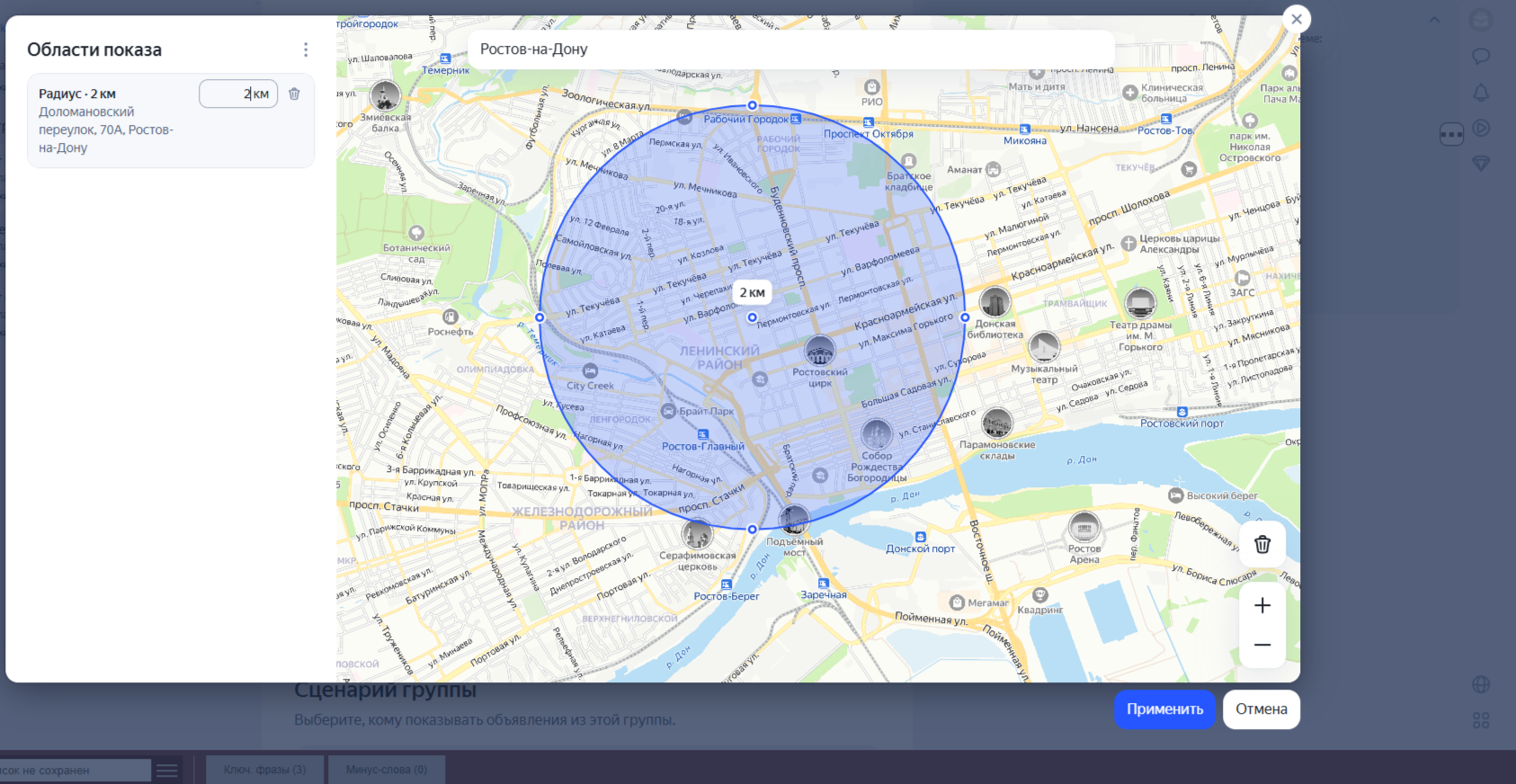This screenshot has height=784, width=1516.
Task: Click the Собор Рождества Богородицы icon
Action: 877,434
